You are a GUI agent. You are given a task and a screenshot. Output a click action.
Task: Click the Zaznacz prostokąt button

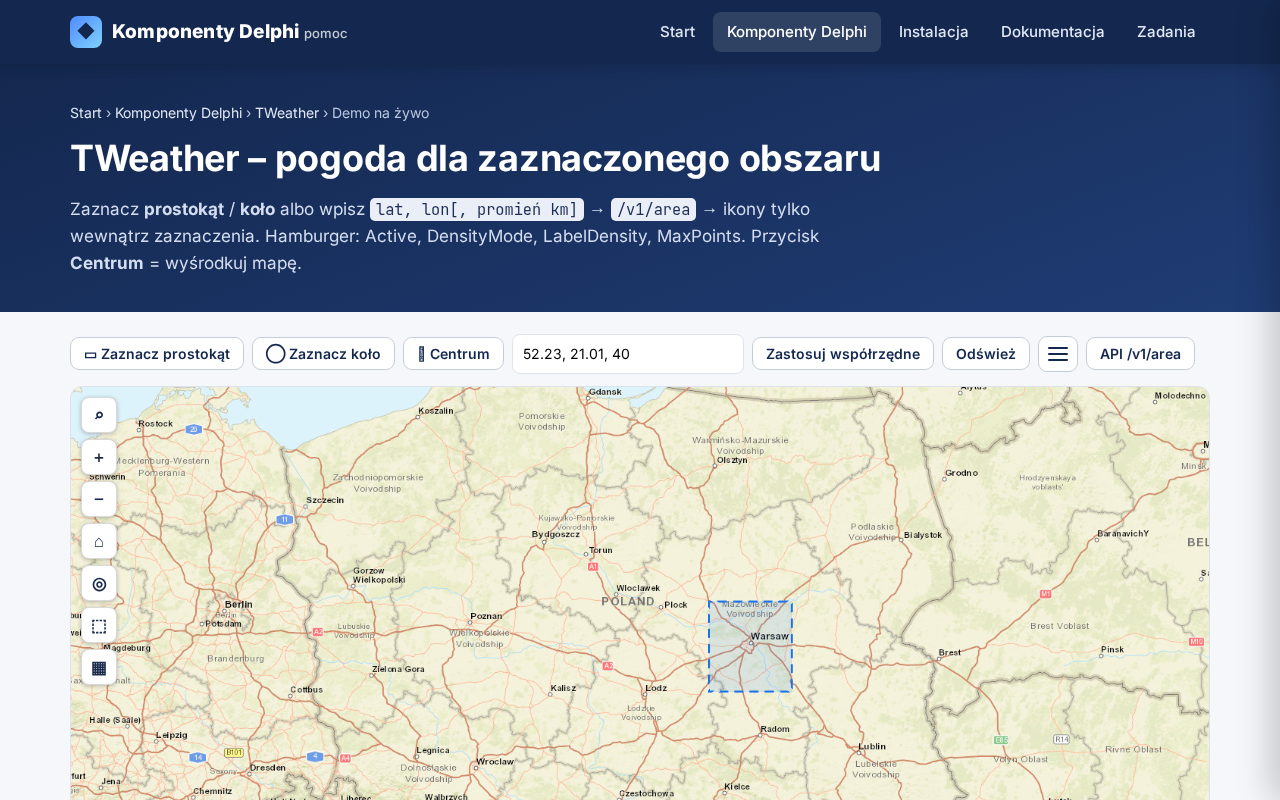[x=157, y=354]
